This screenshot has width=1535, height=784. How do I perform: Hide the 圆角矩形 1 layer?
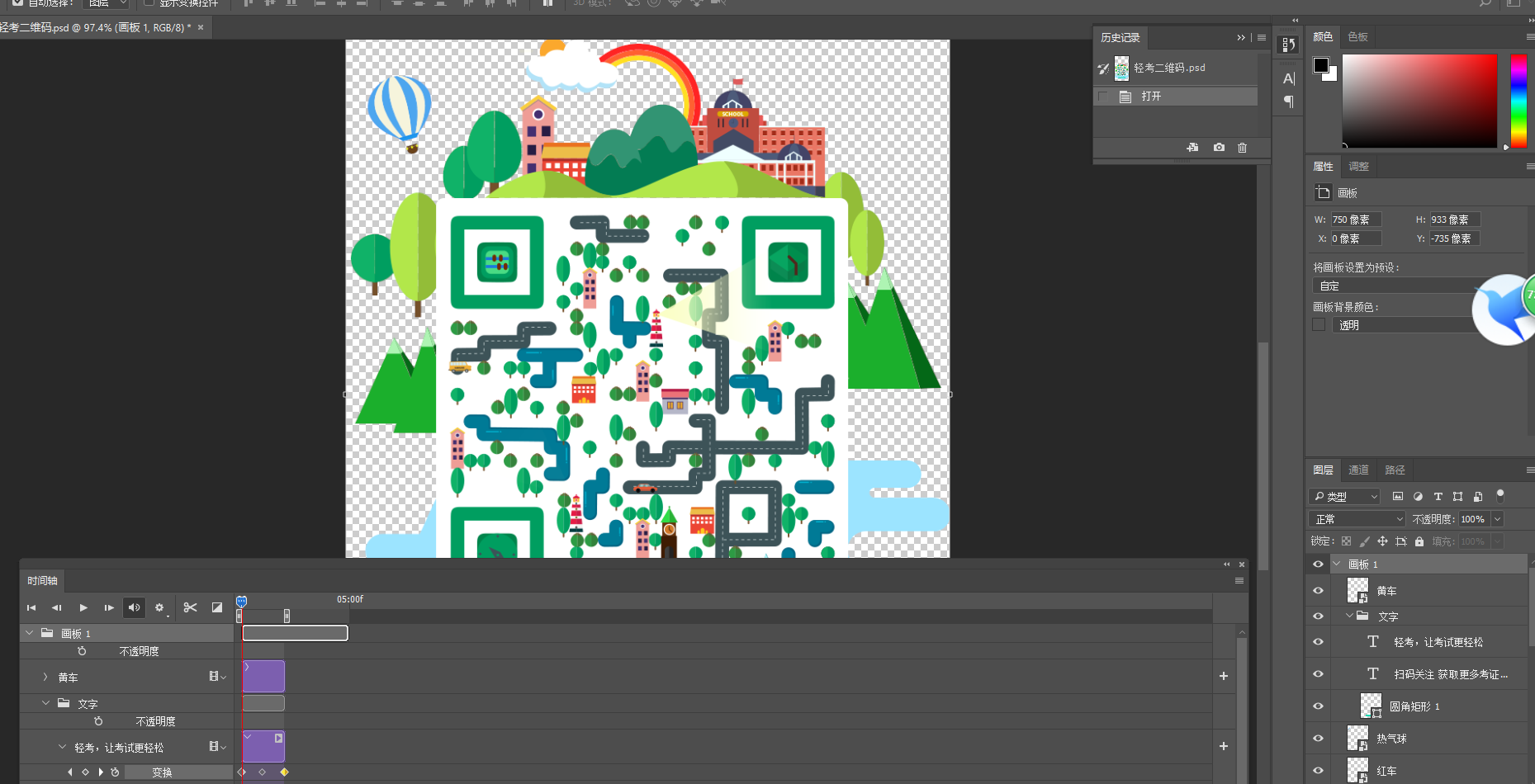1318,706
